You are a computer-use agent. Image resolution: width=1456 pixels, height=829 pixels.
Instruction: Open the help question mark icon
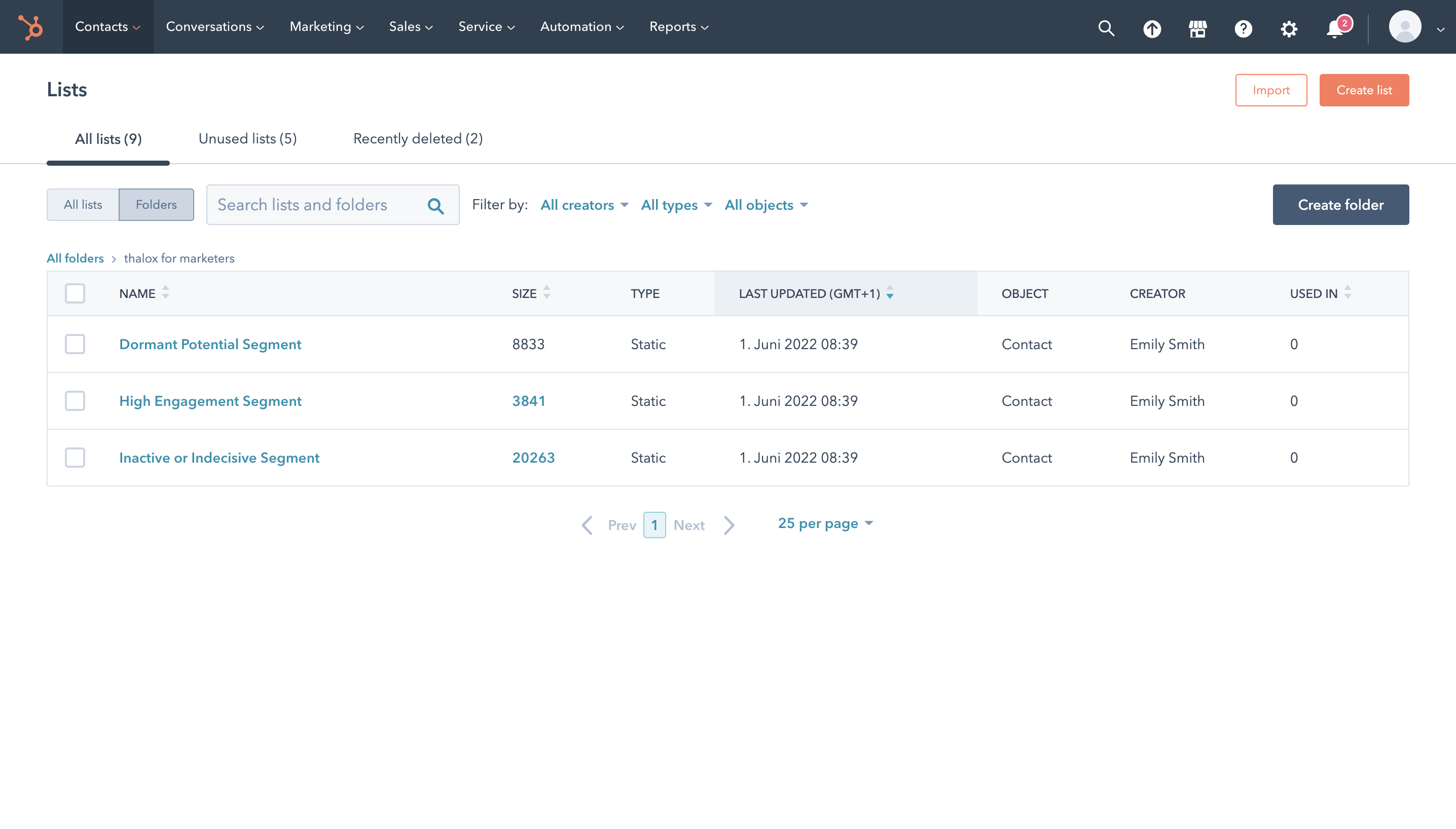click(1243, 28)
